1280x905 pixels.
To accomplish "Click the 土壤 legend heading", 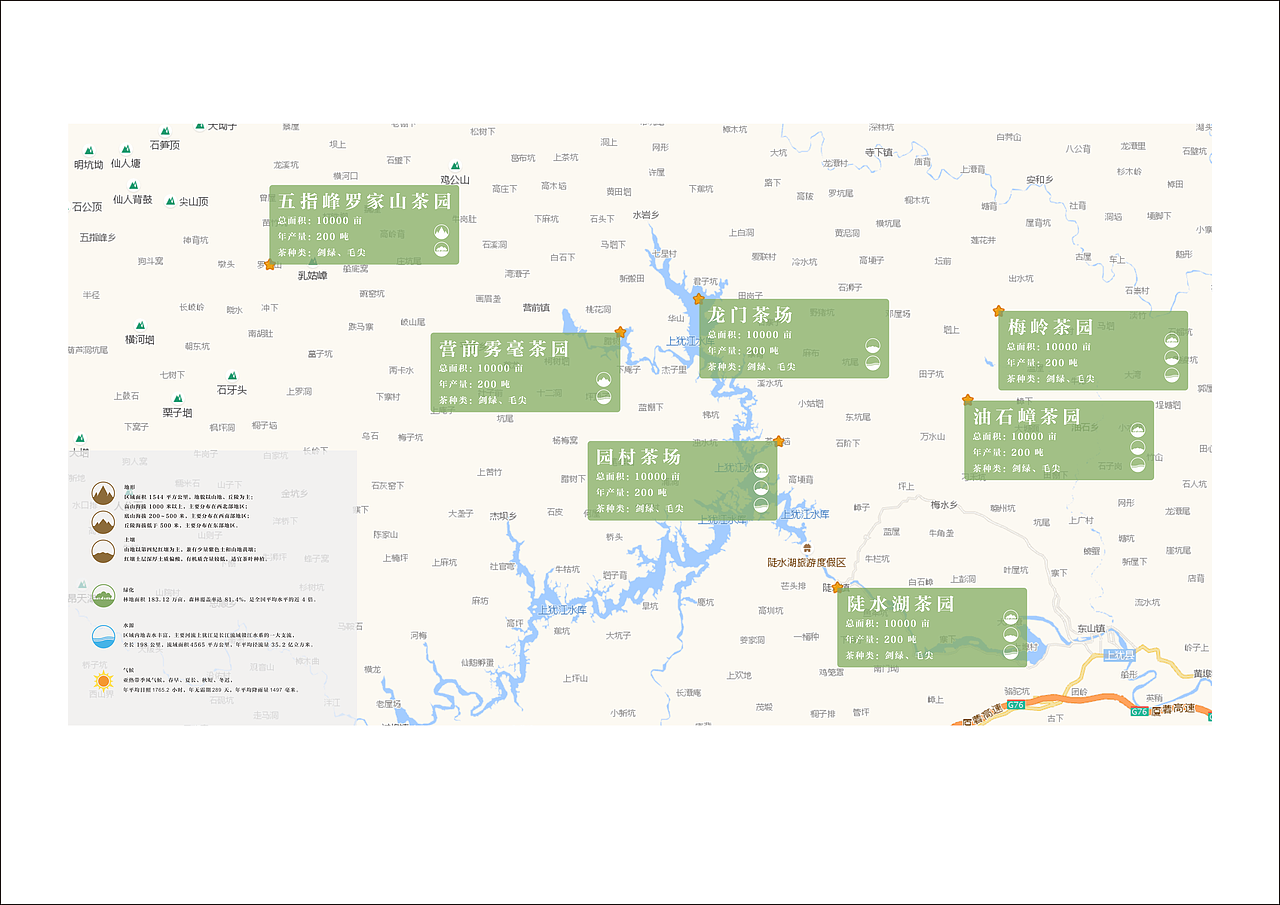I will click(128, 539).
